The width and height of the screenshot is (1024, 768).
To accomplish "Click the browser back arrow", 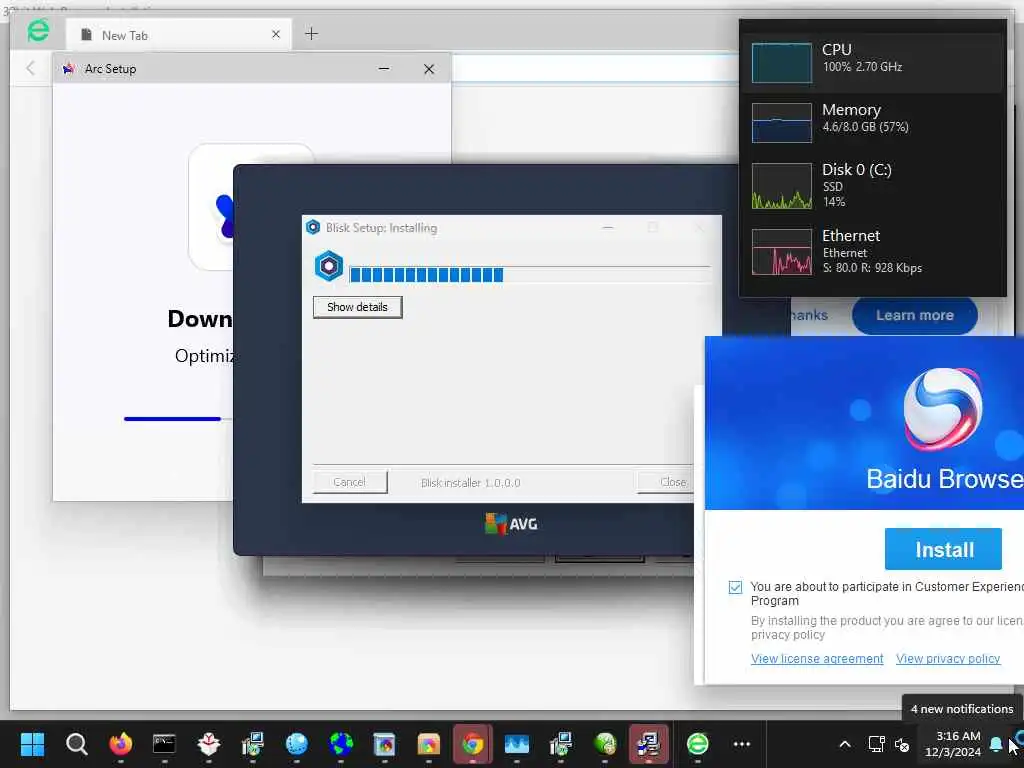I will [x=30, y=68].
